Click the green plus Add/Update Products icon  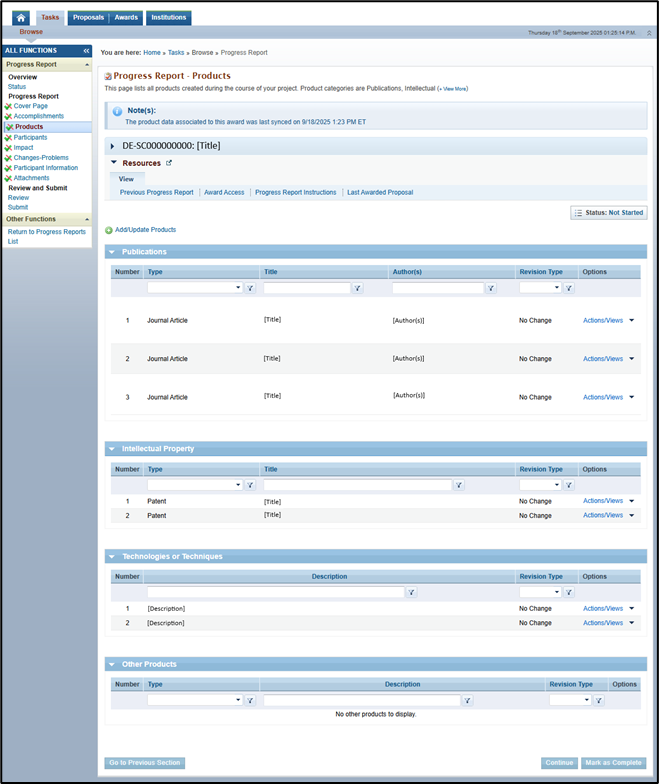[109, 230]
